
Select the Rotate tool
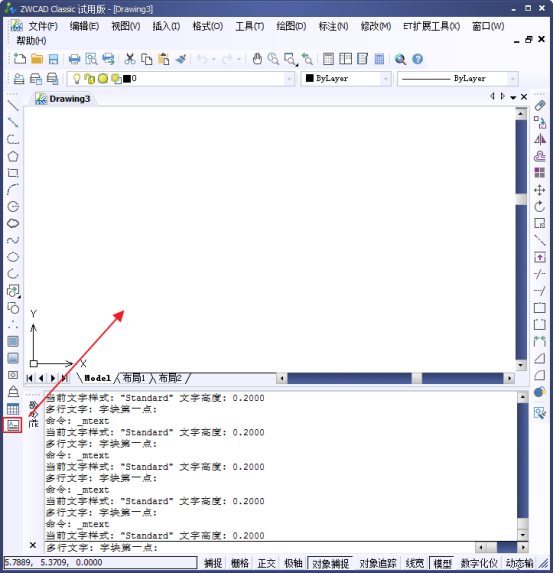click(540, 206)
